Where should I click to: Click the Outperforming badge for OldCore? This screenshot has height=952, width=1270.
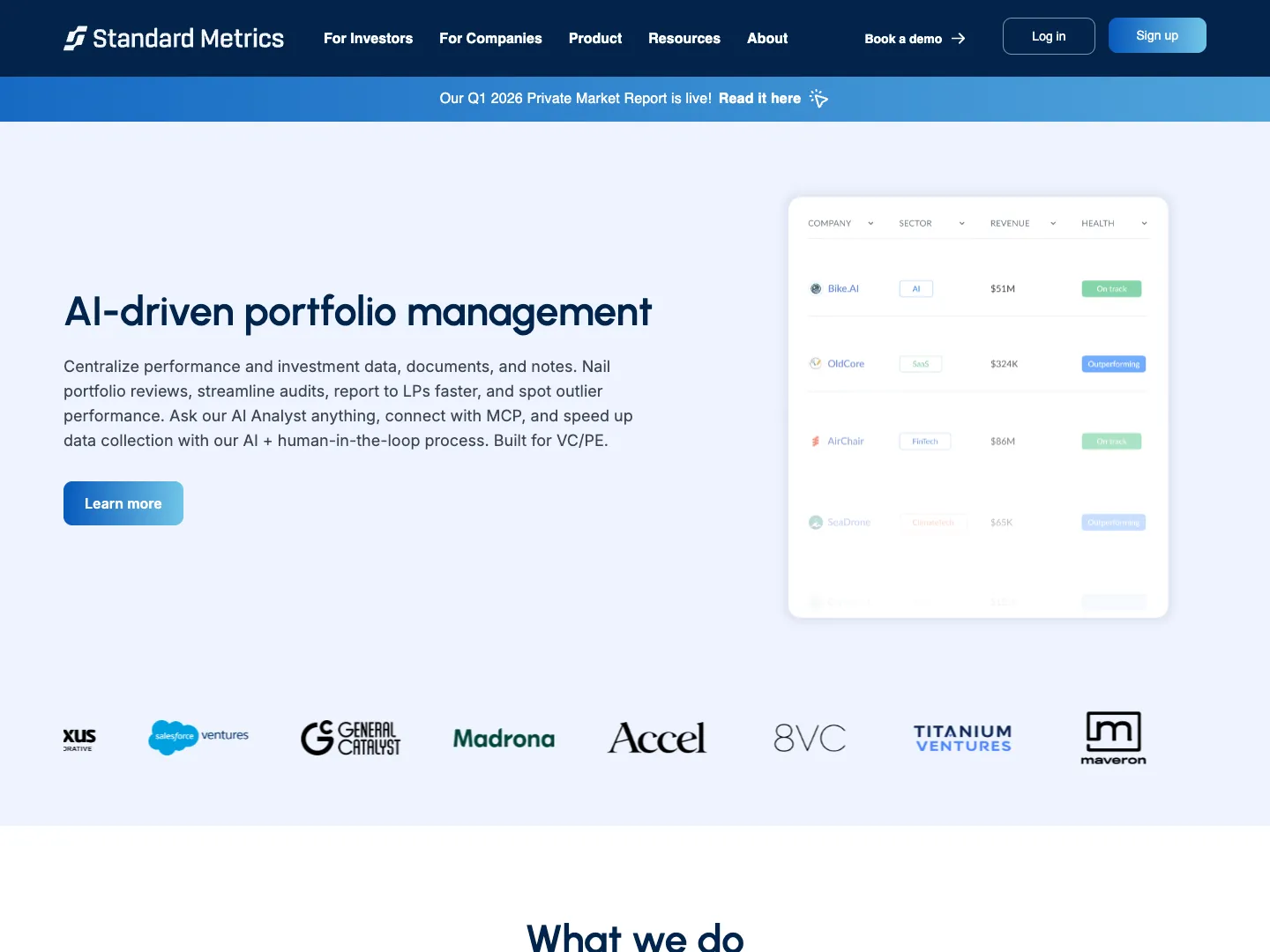pos(1114,364)
